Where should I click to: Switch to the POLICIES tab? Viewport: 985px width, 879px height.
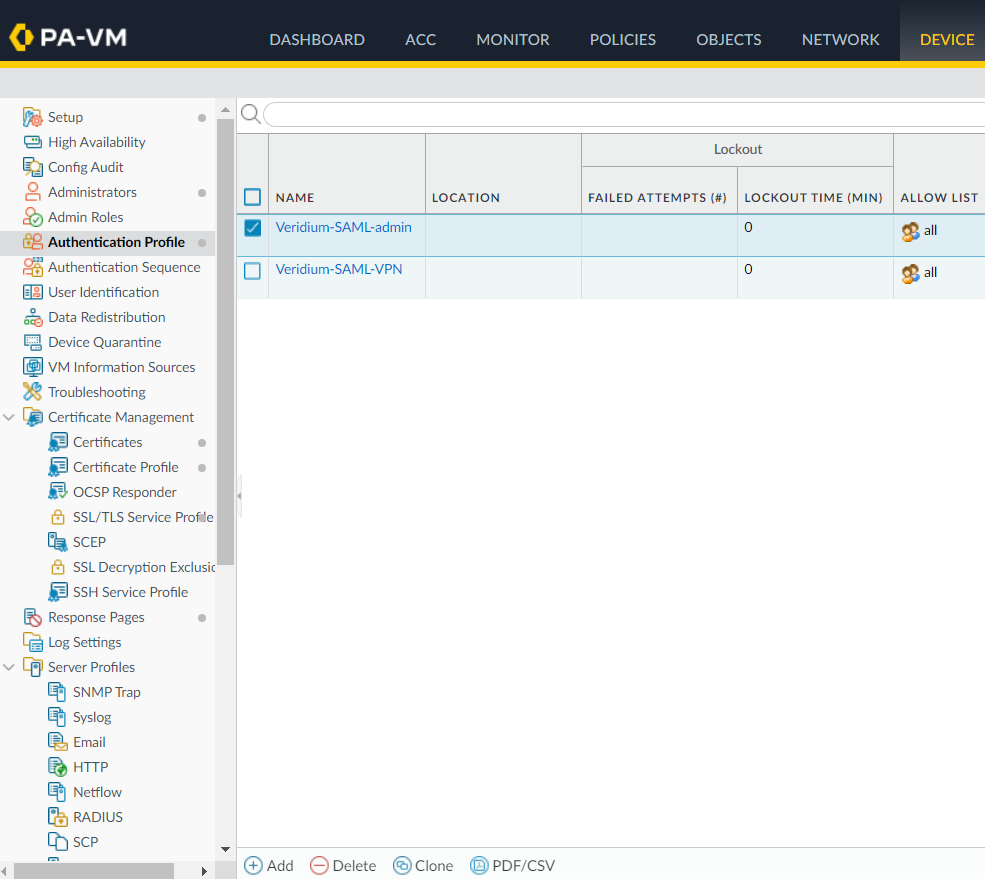(x=622, y=40)
